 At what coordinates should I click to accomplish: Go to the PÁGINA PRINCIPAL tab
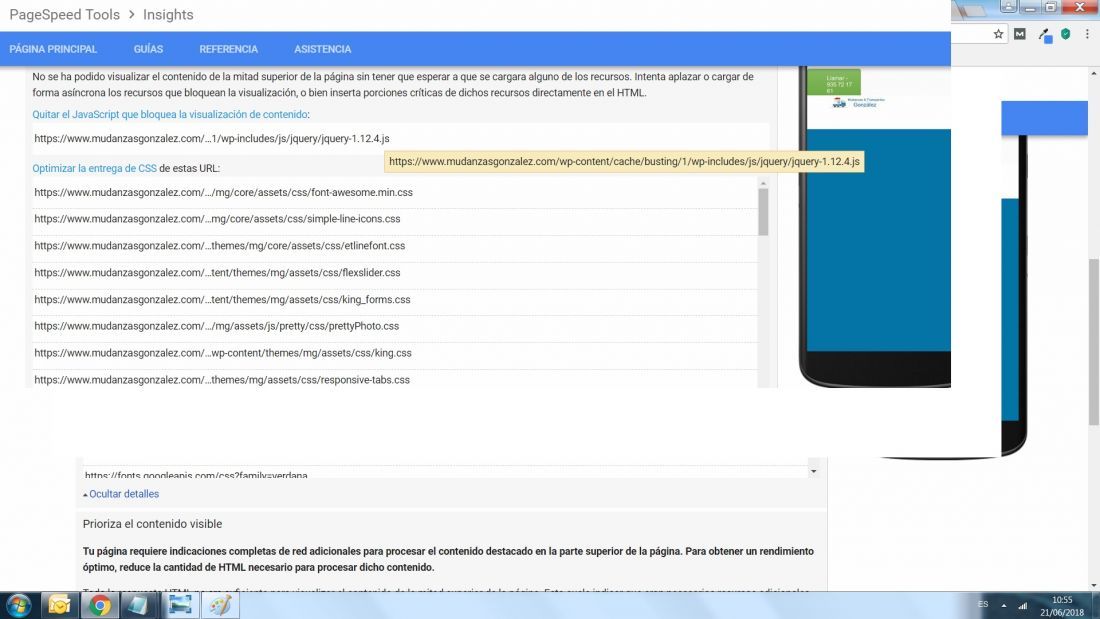click(x=53, y=49)
